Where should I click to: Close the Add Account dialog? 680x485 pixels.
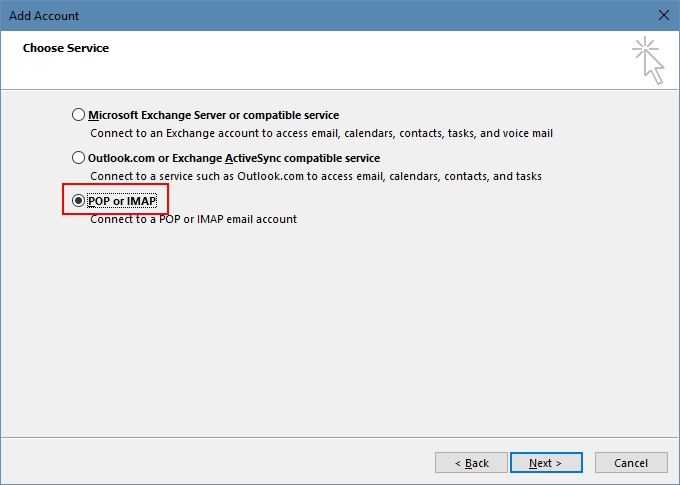click(x=663, y=15)
